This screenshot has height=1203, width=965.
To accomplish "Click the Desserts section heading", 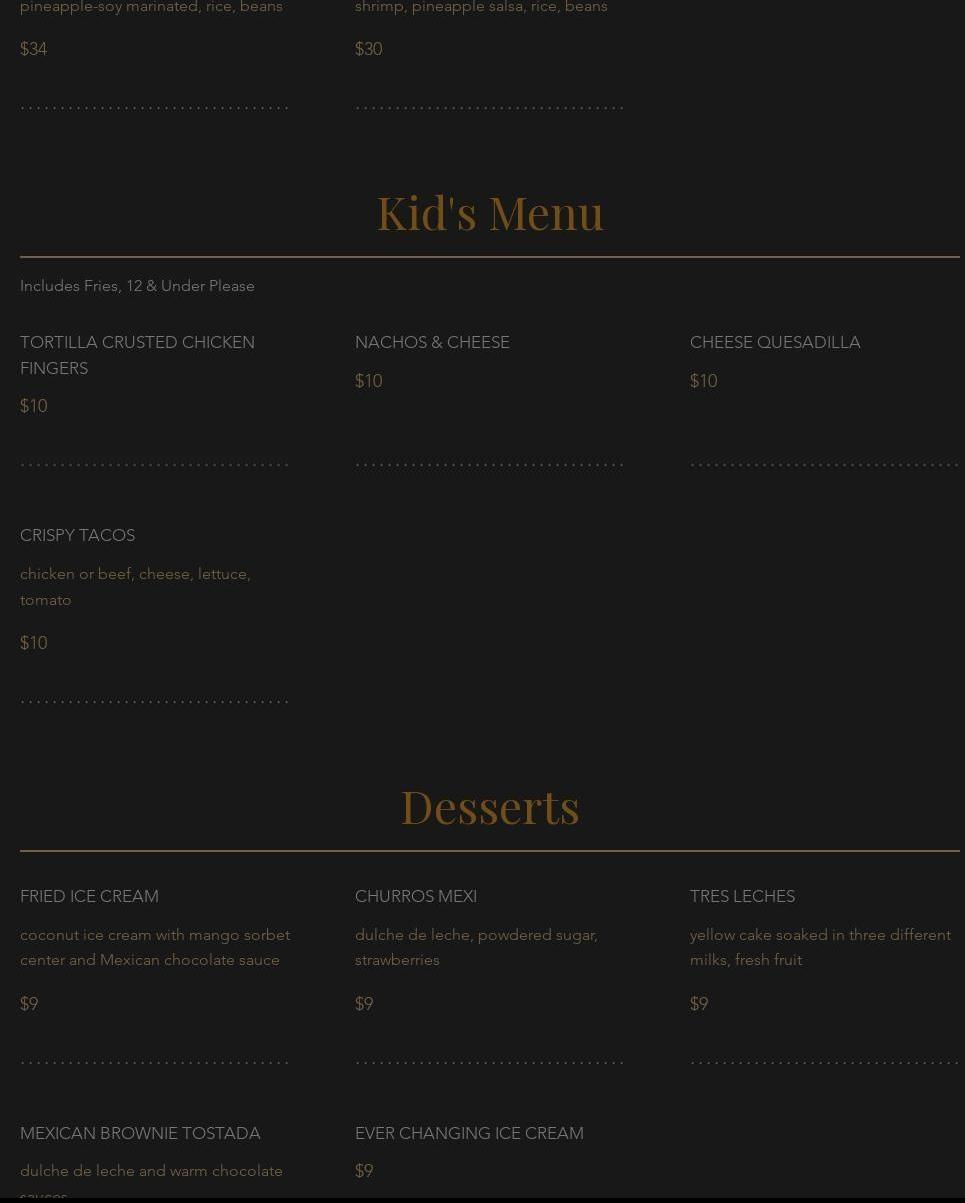I will [490, 806].
